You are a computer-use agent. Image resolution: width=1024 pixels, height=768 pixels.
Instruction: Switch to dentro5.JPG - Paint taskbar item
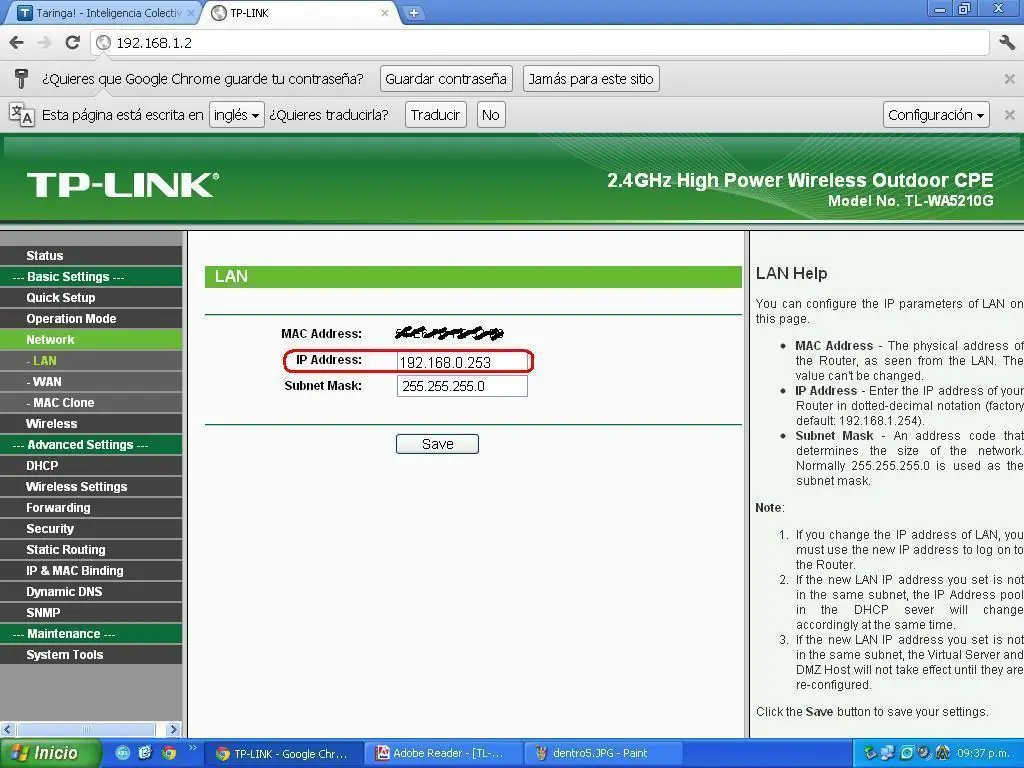603,754
